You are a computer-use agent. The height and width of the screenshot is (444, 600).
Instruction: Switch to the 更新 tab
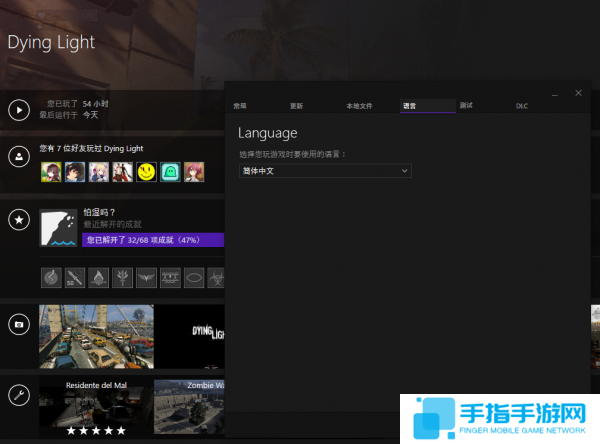coord(296,105)
